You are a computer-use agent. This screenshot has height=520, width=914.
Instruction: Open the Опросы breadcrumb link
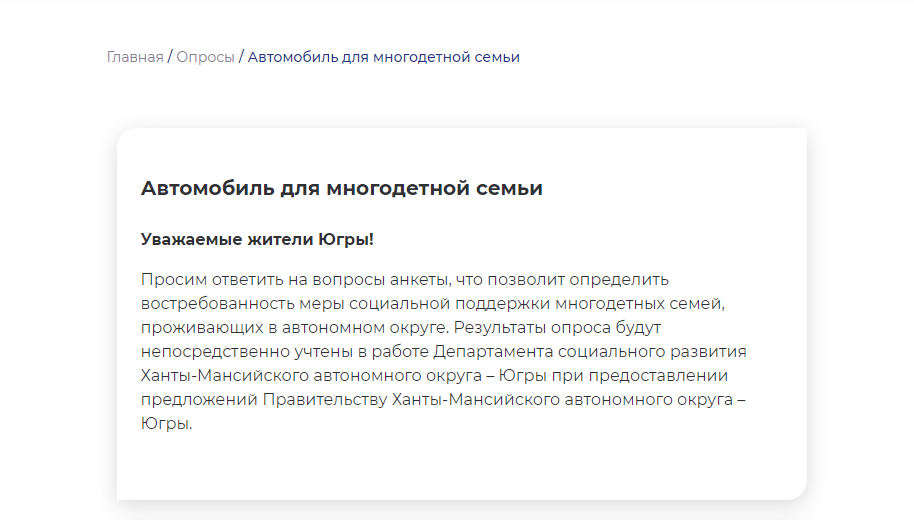205,57
